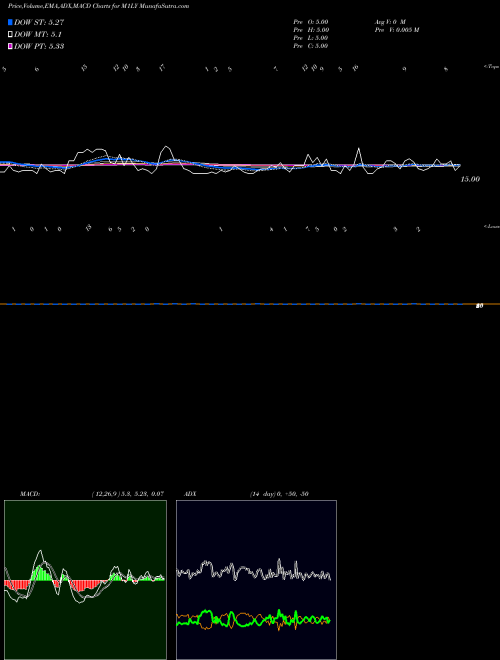Click the orange-blue volume baseline
This screenshot has height=660, width=500.
[250, 304]
